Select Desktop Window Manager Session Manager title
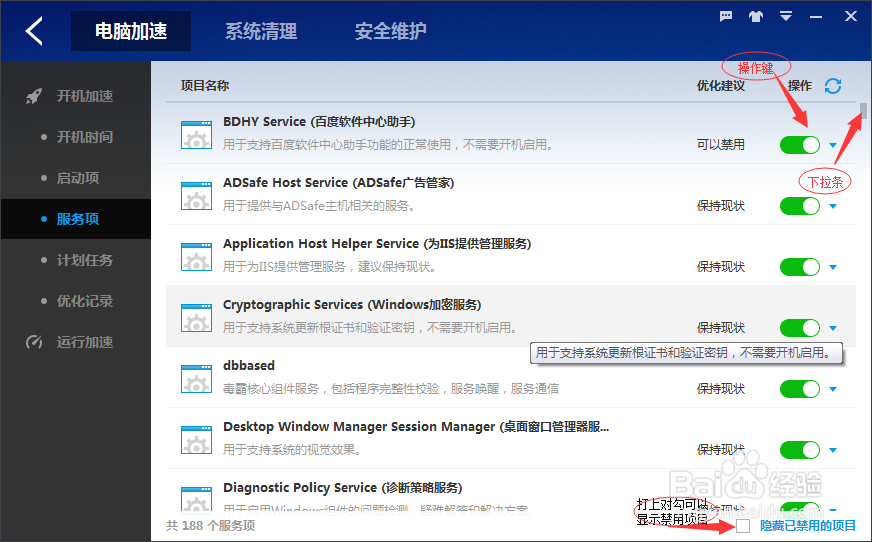Viewport: 872px width, 542px height. [x=416, y=427]
